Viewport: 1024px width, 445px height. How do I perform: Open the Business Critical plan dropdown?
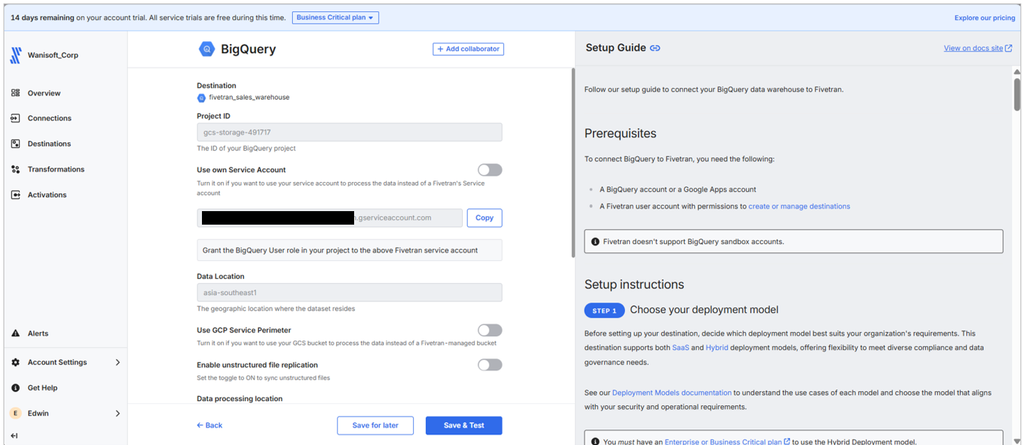[336, 18]
